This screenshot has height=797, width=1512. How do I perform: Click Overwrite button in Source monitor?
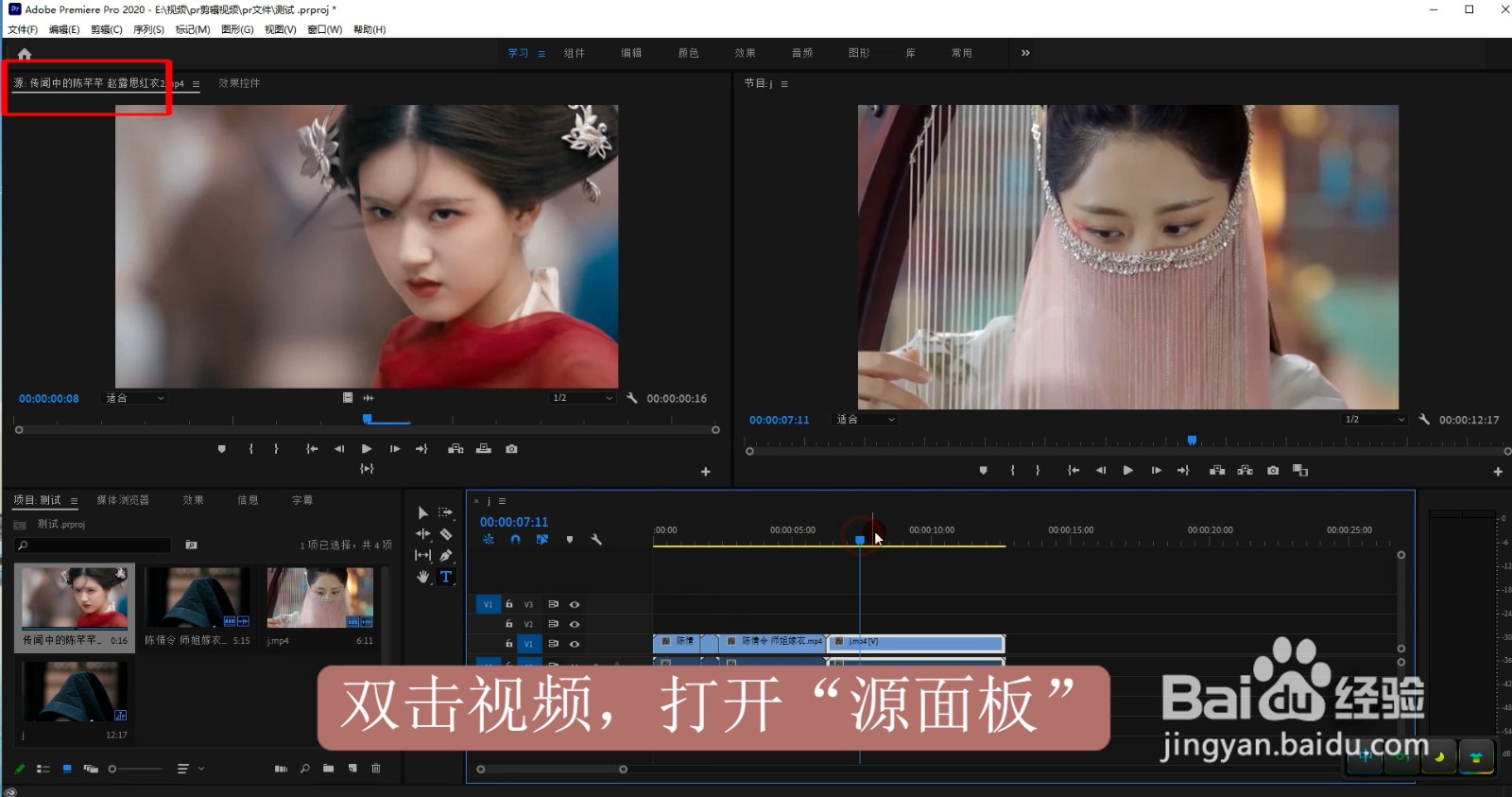[x=484, y=449]
